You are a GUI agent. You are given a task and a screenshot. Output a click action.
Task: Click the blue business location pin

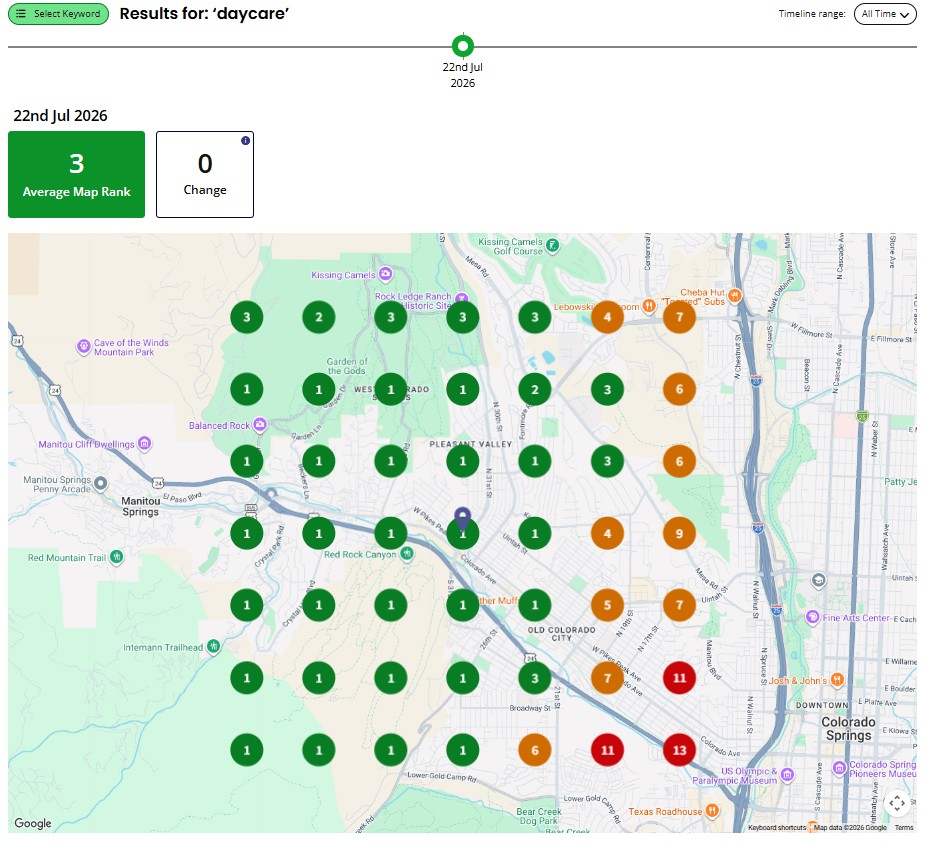coord(463,519)
